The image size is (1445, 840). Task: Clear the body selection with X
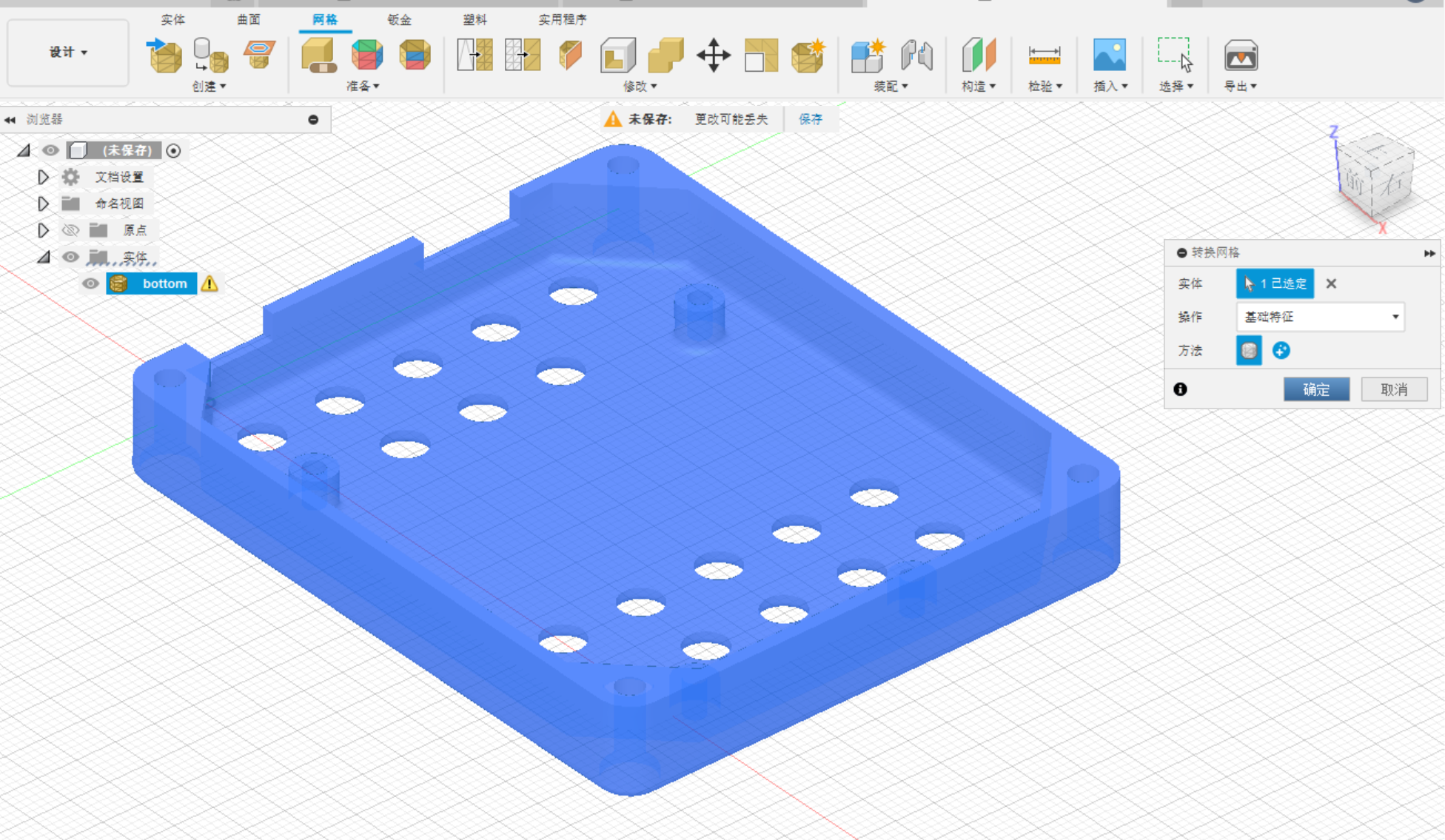(x=1331, y=283)
